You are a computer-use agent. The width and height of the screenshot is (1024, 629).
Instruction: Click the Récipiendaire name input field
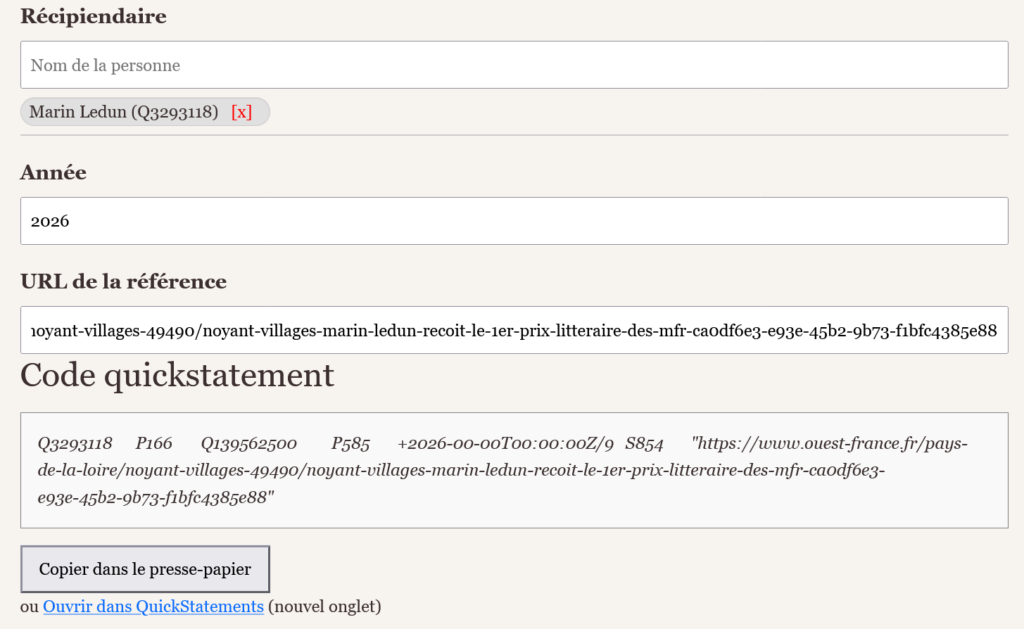(513, 65)
